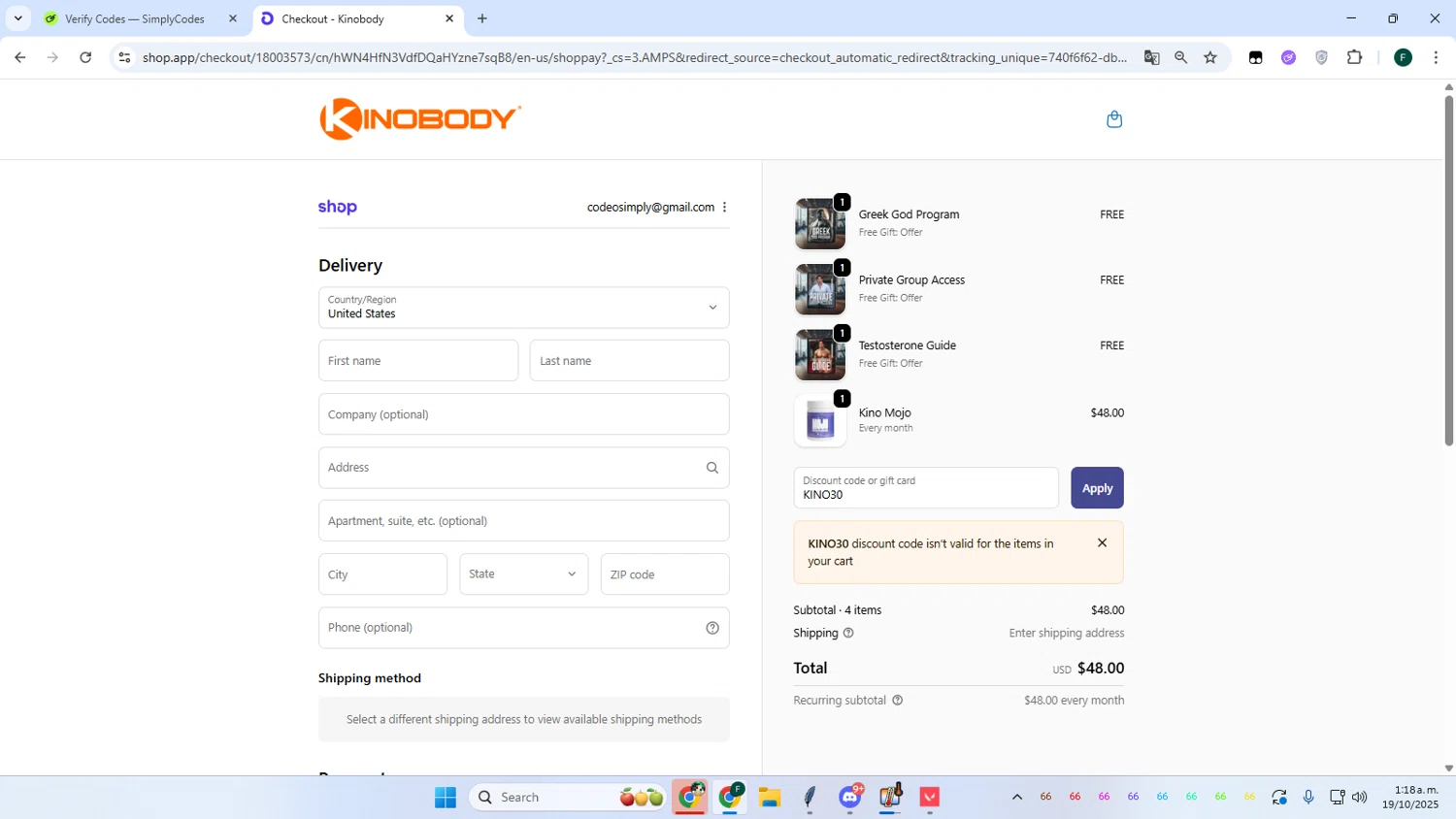Open the tab search dropdown arrow
The height and width of the screenshot is (819, 1456).
click(x=17, y=18)
